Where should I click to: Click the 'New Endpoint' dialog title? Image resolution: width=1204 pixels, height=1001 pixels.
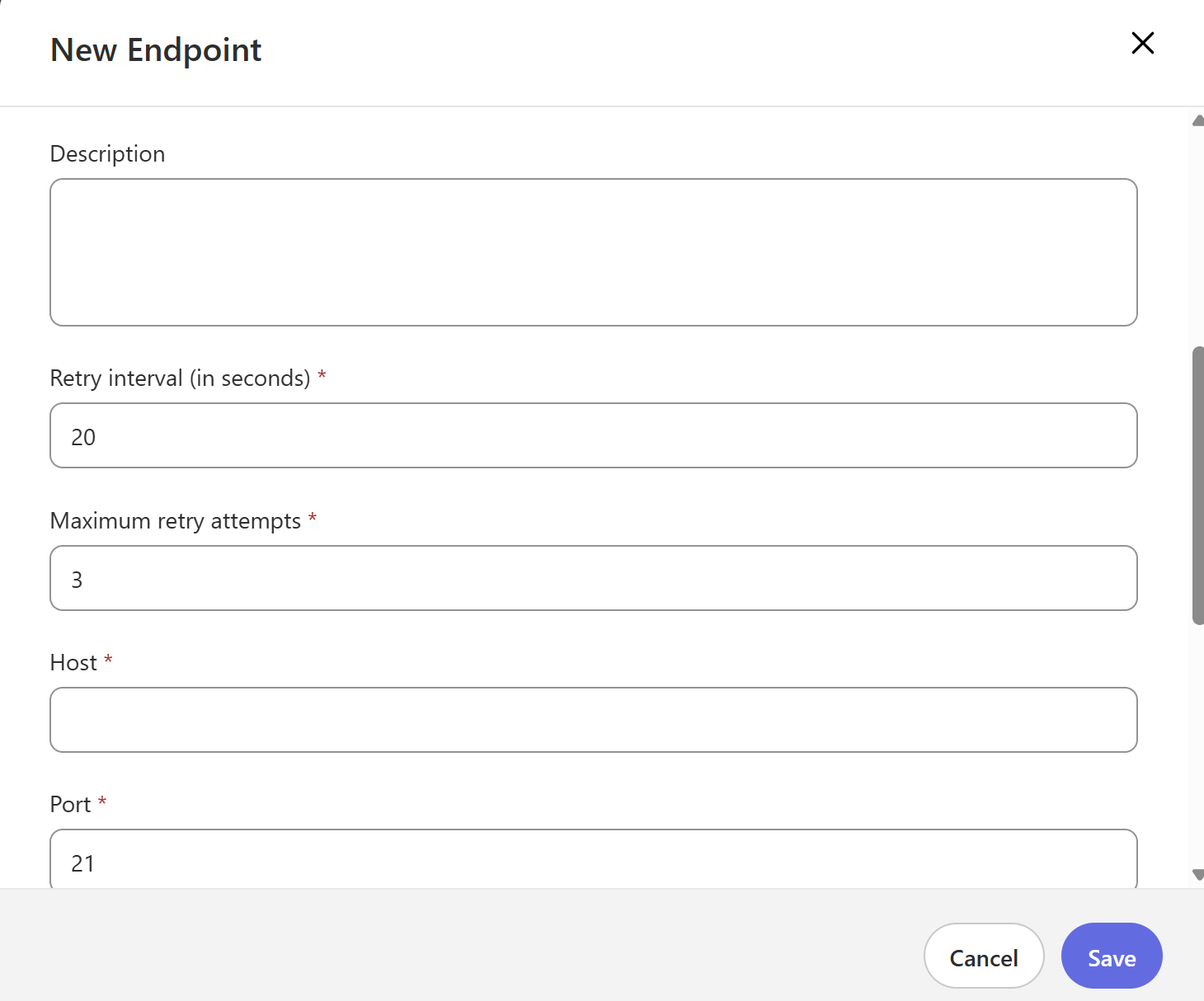click(156, 50)
